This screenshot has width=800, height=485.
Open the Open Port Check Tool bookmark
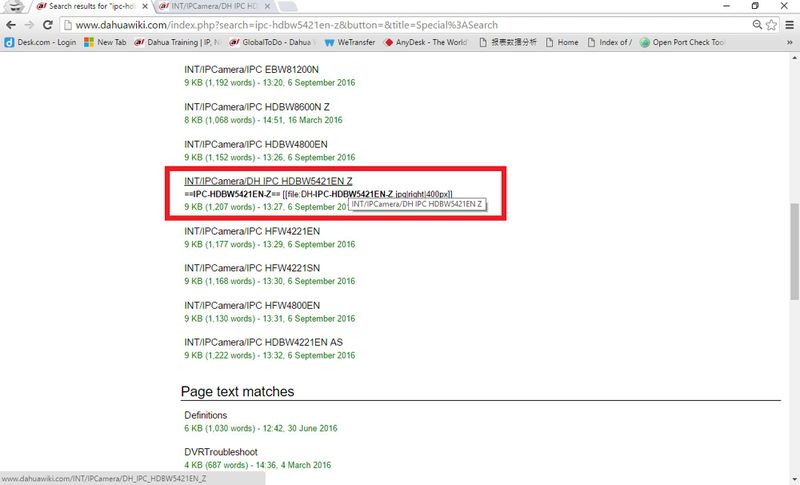click(x=682, y=42)
